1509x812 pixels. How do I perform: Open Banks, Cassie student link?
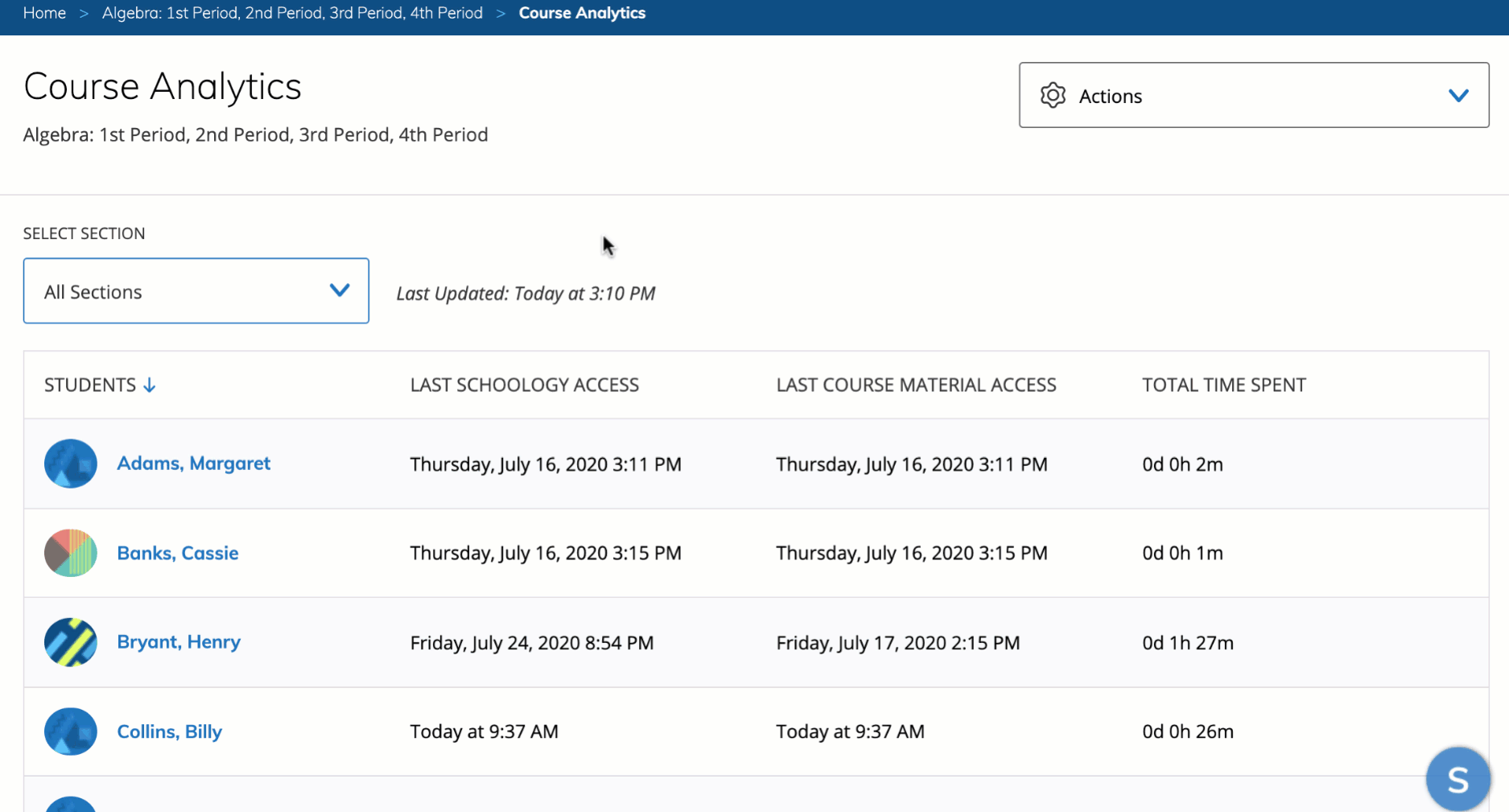[x=177, y=553]
